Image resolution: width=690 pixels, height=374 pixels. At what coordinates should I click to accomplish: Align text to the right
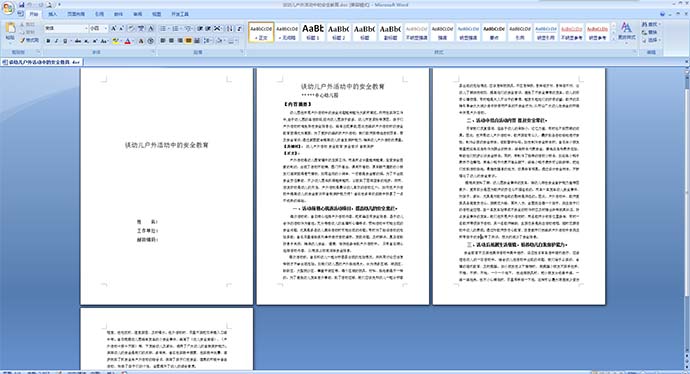point(180,41)
